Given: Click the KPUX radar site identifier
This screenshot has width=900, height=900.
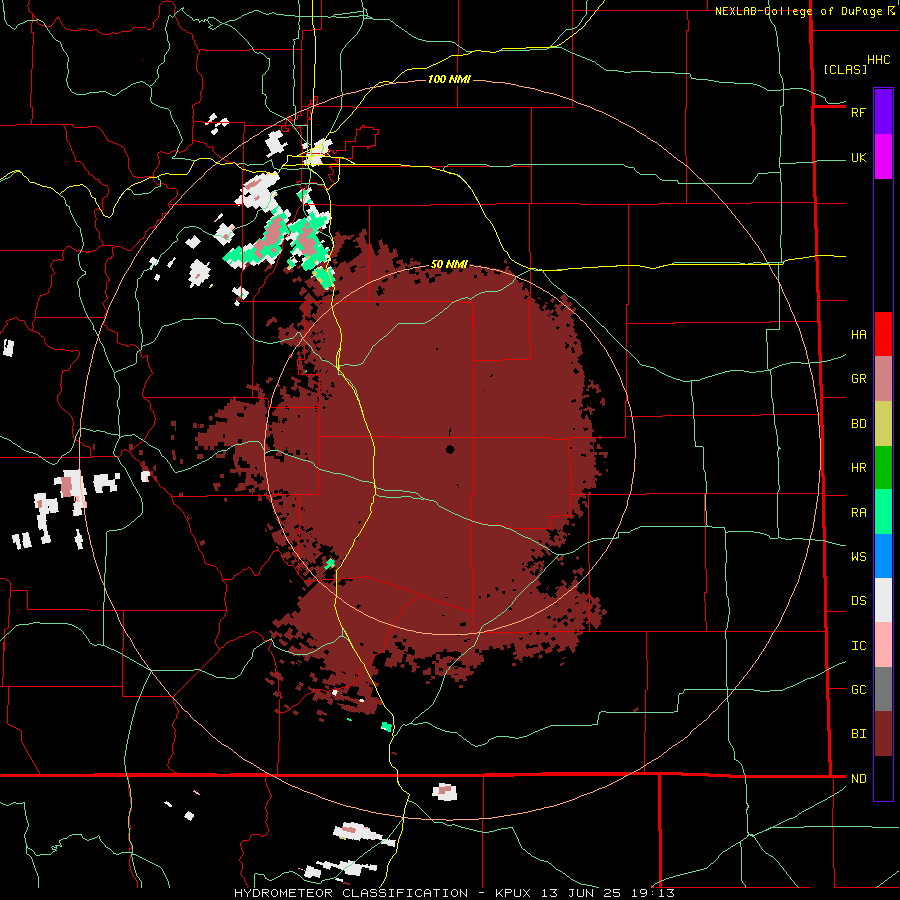Looking at the screenshot, I should tap(515, 893).
